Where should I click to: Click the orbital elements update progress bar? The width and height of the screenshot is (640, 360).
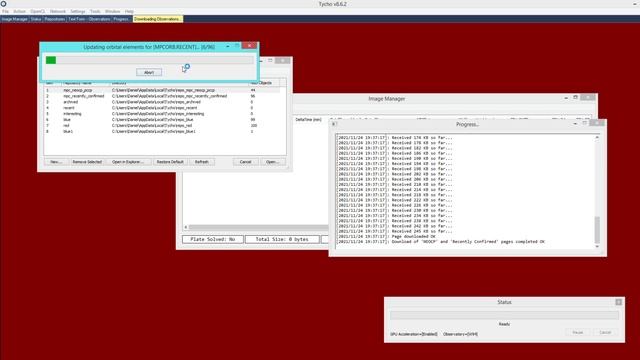coord(149,60)
